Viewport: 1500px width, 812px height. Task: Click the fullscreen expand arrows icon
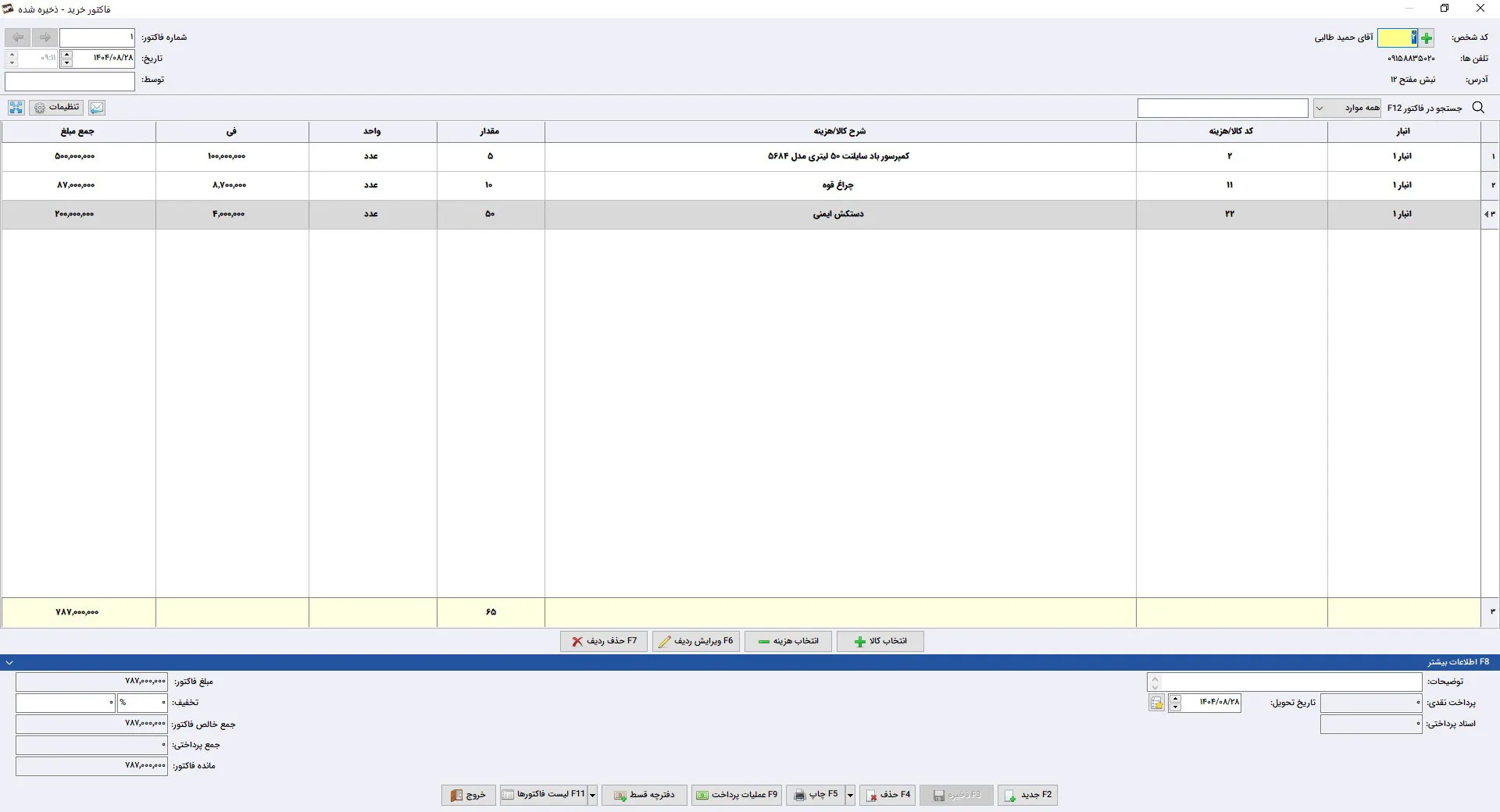click(x=16, y=108)
